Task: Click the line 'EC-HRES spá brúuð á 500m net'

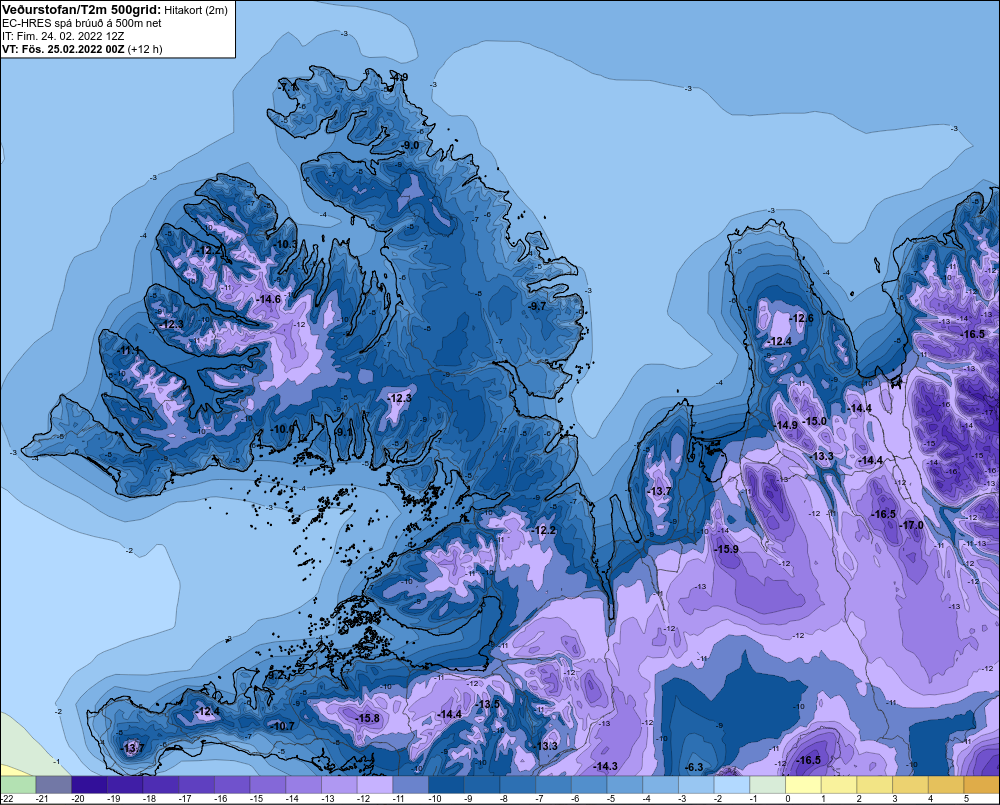Action: [82, 23]
